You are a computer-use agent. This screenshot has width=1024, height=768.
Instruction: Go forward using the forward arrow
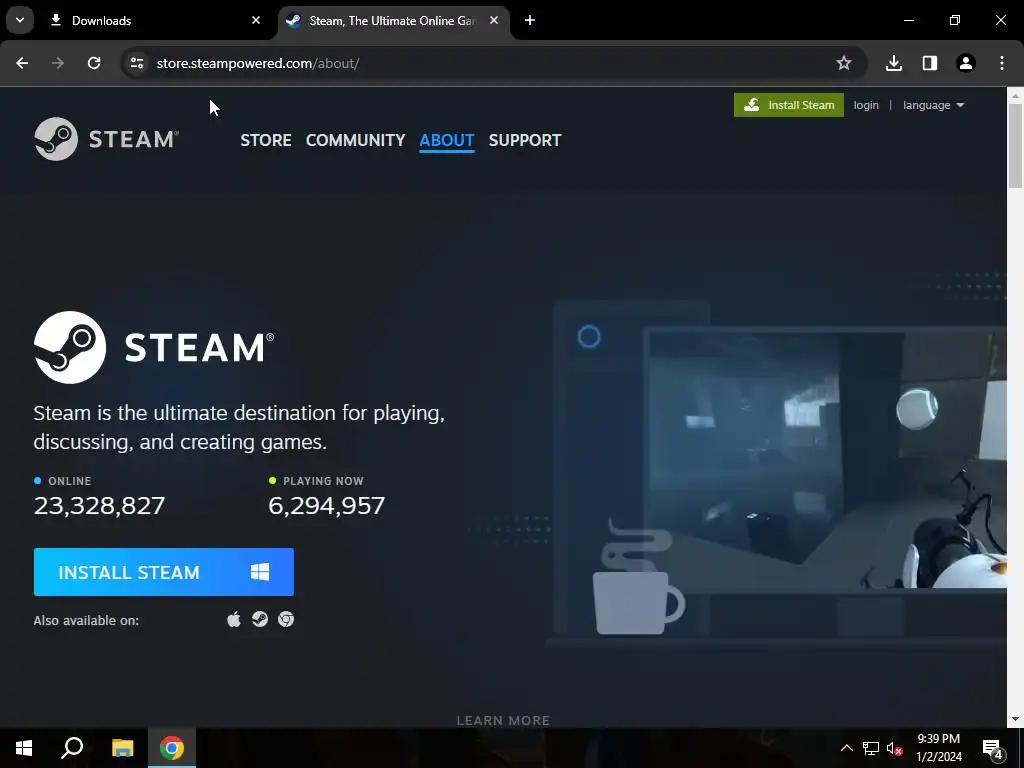[x=58, y=63]
